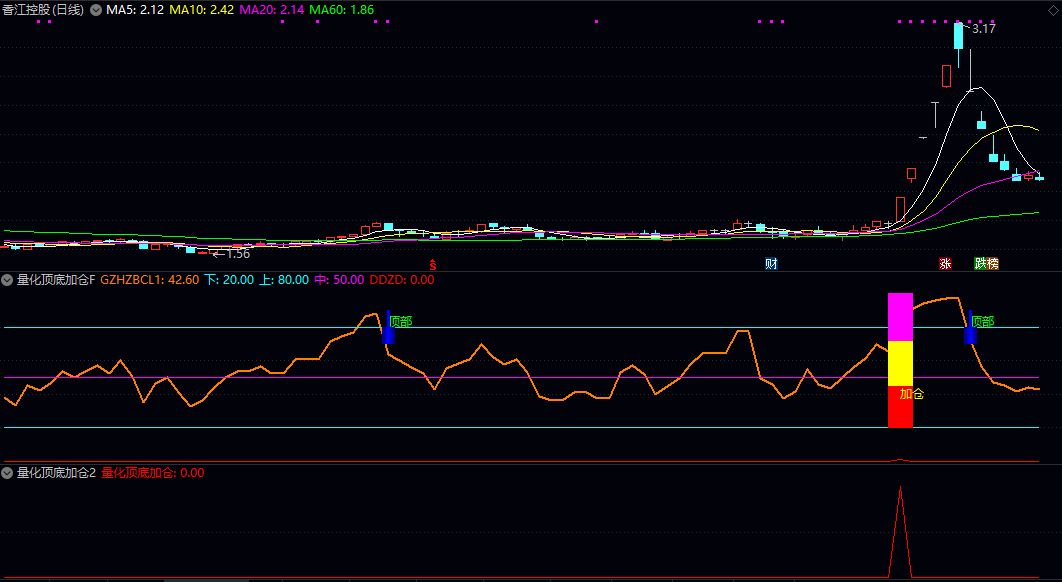Image resolution: width=1062 pixels, height=582 pixels.
Task: Select the MA60 moving average label
Action: coord(341,9)
